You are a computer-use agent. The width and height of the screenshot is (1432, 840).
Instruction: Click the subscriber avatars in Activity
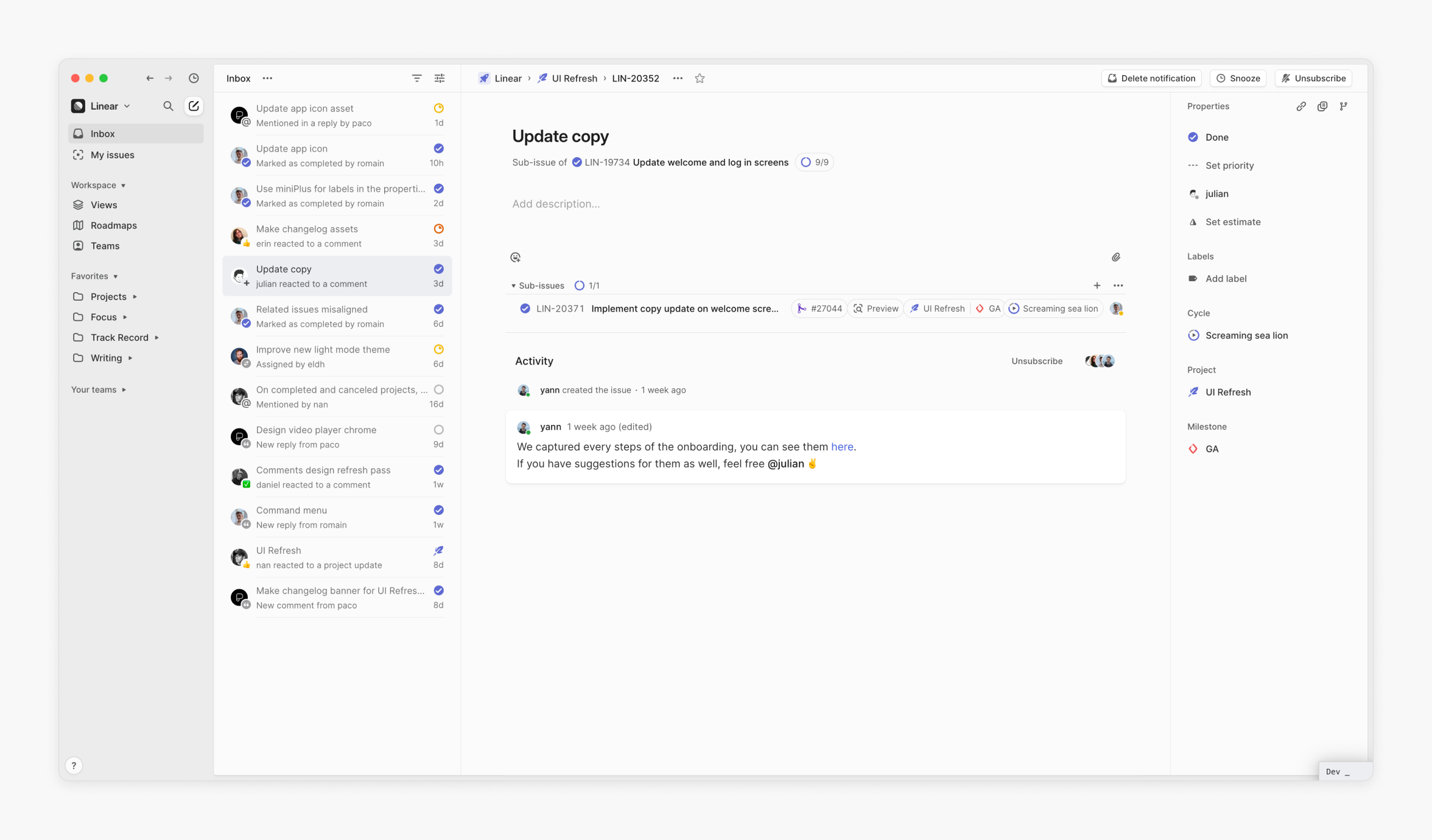pos(1098,360)
